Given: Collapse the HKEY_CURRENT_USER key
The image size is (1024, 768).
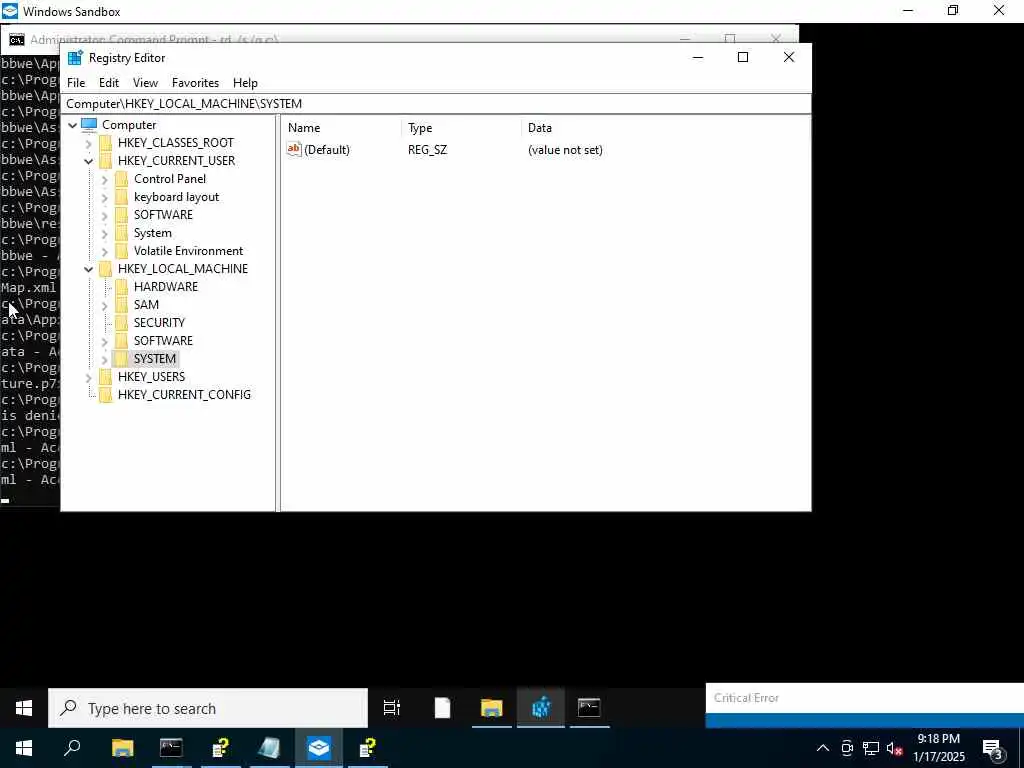Looking at the screenshot, I should click(x=89, y=161).
